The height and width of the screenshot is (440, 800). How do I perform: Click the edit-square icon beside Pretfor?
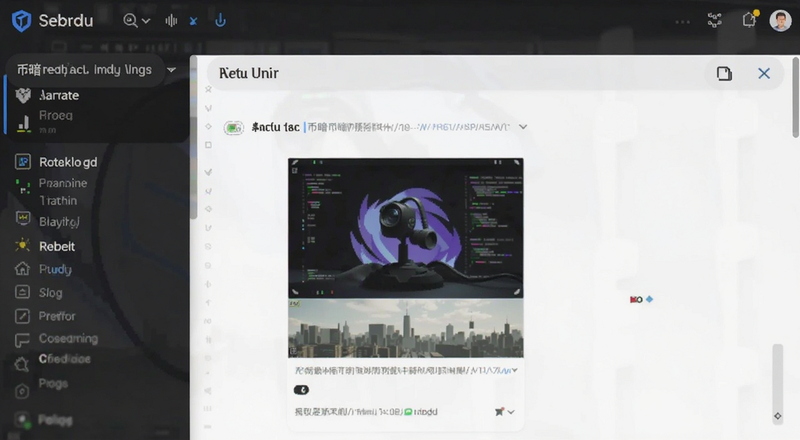tap(22, 316)
